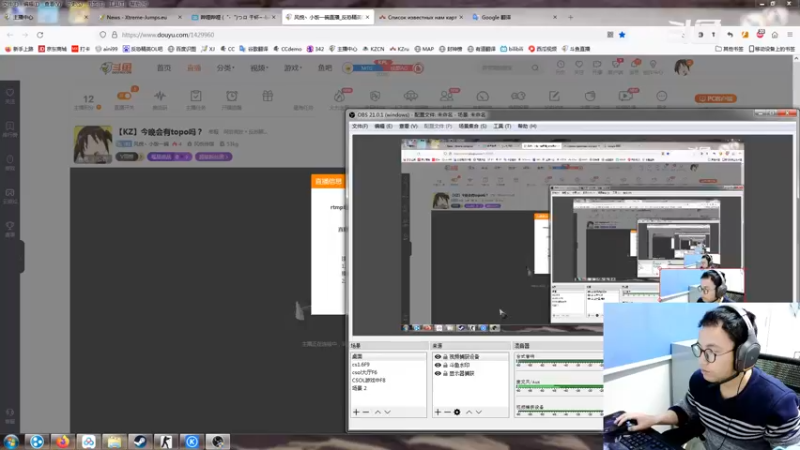
Task: Open Windows Start button
Action: click(x=11, y=441)
